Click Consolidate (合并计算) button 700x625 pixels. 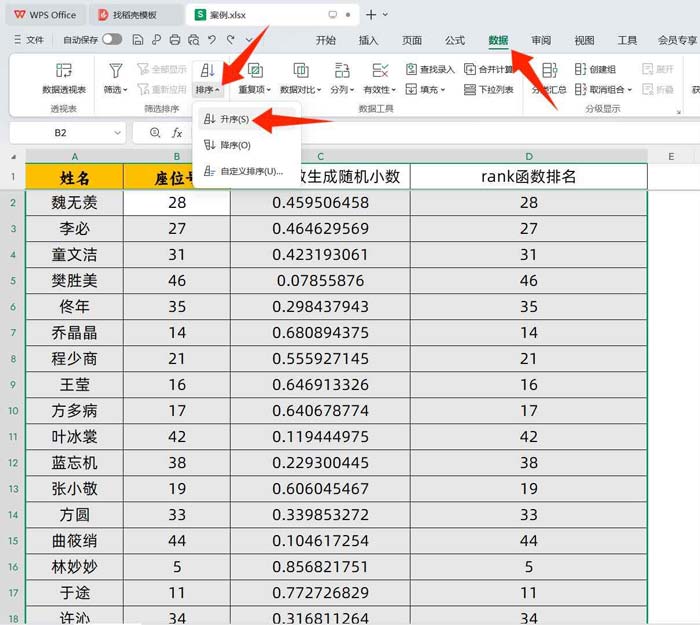(489, 69)
